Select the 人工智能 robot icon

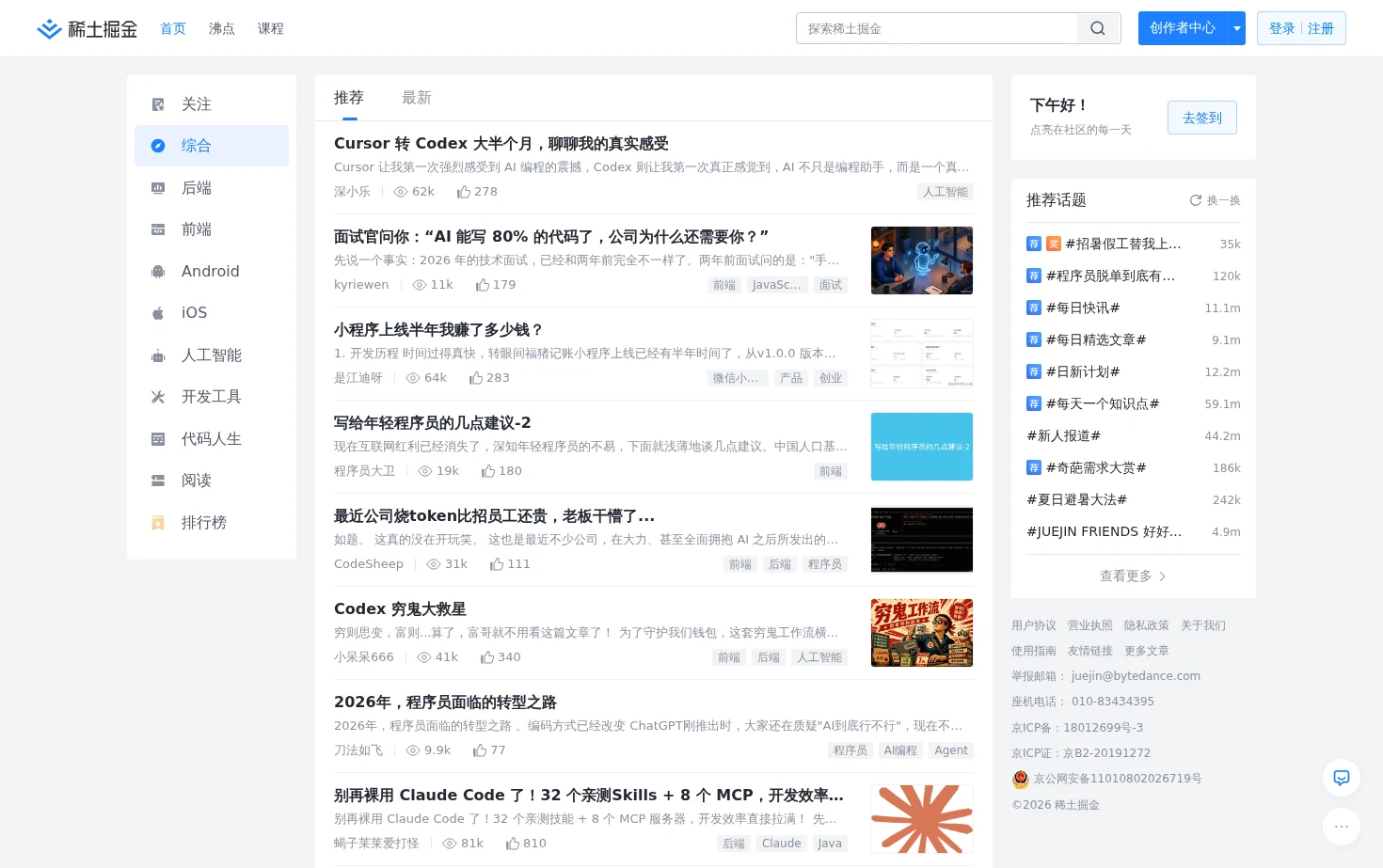tap(158, 355)
